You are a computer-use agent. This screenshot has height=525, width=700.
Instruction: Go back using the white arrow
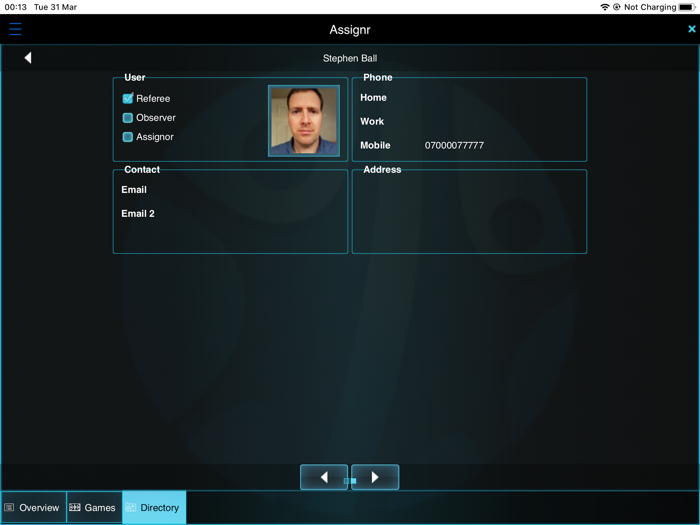pyautogui.click(x=28, y=58)
